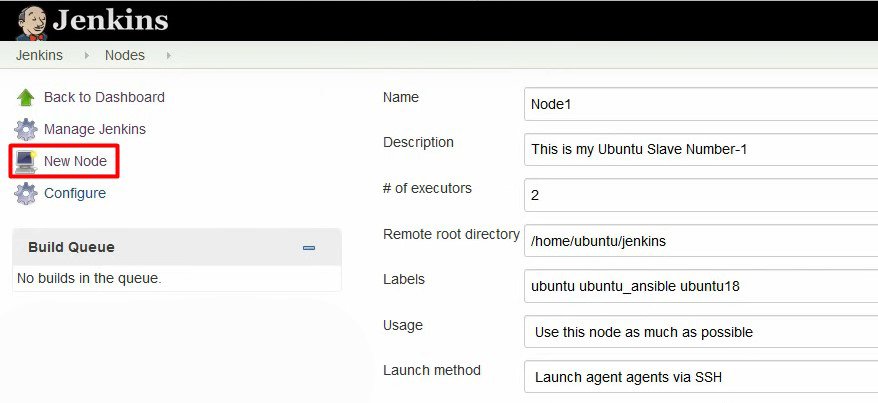
Task: Click the 'Launch method' label
Action: tap(432, 371)
